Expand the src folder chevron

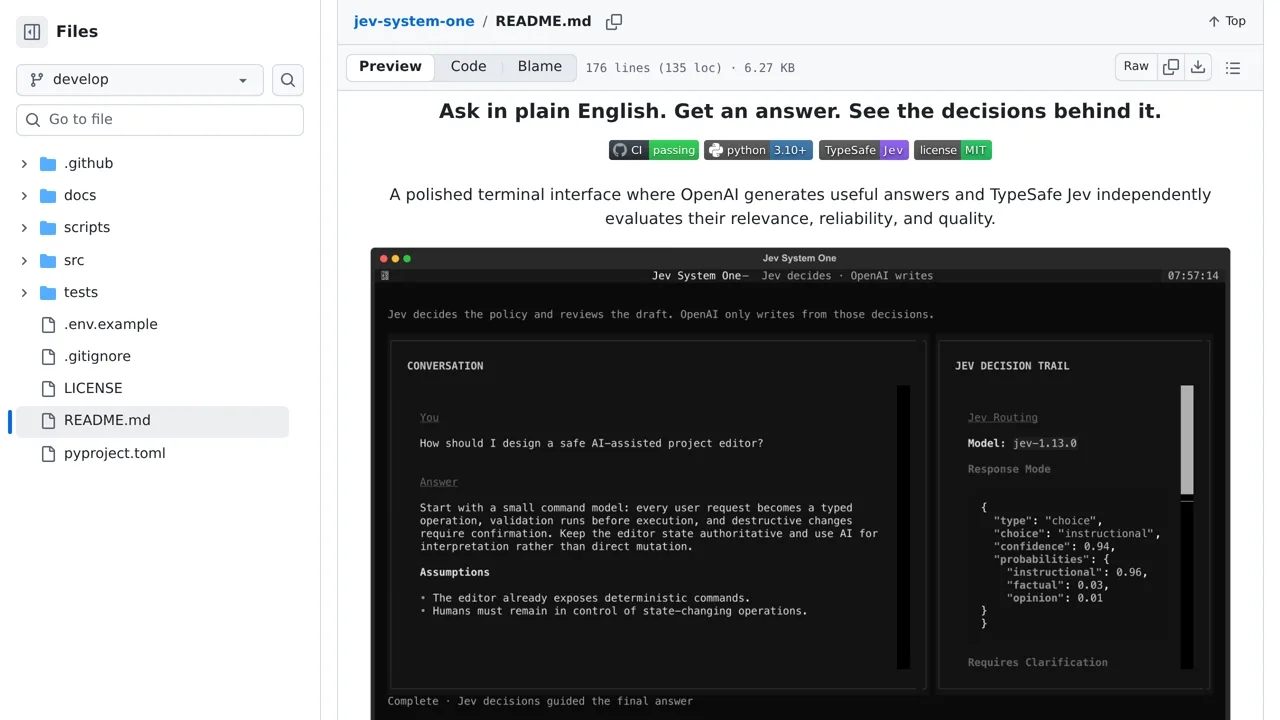point(24,260)
